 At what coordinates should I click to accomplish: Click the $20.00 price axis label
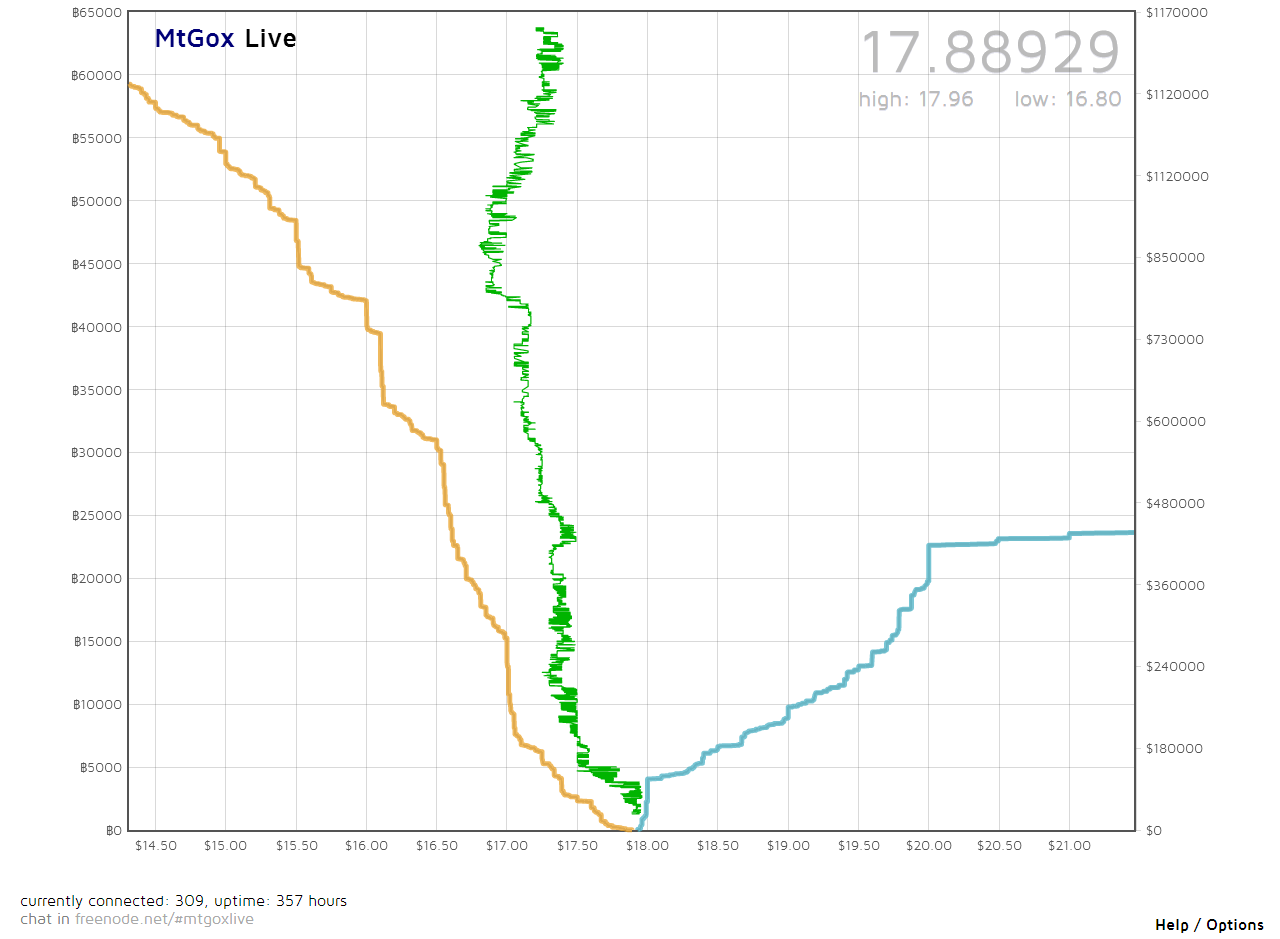(x=929, y=846)
